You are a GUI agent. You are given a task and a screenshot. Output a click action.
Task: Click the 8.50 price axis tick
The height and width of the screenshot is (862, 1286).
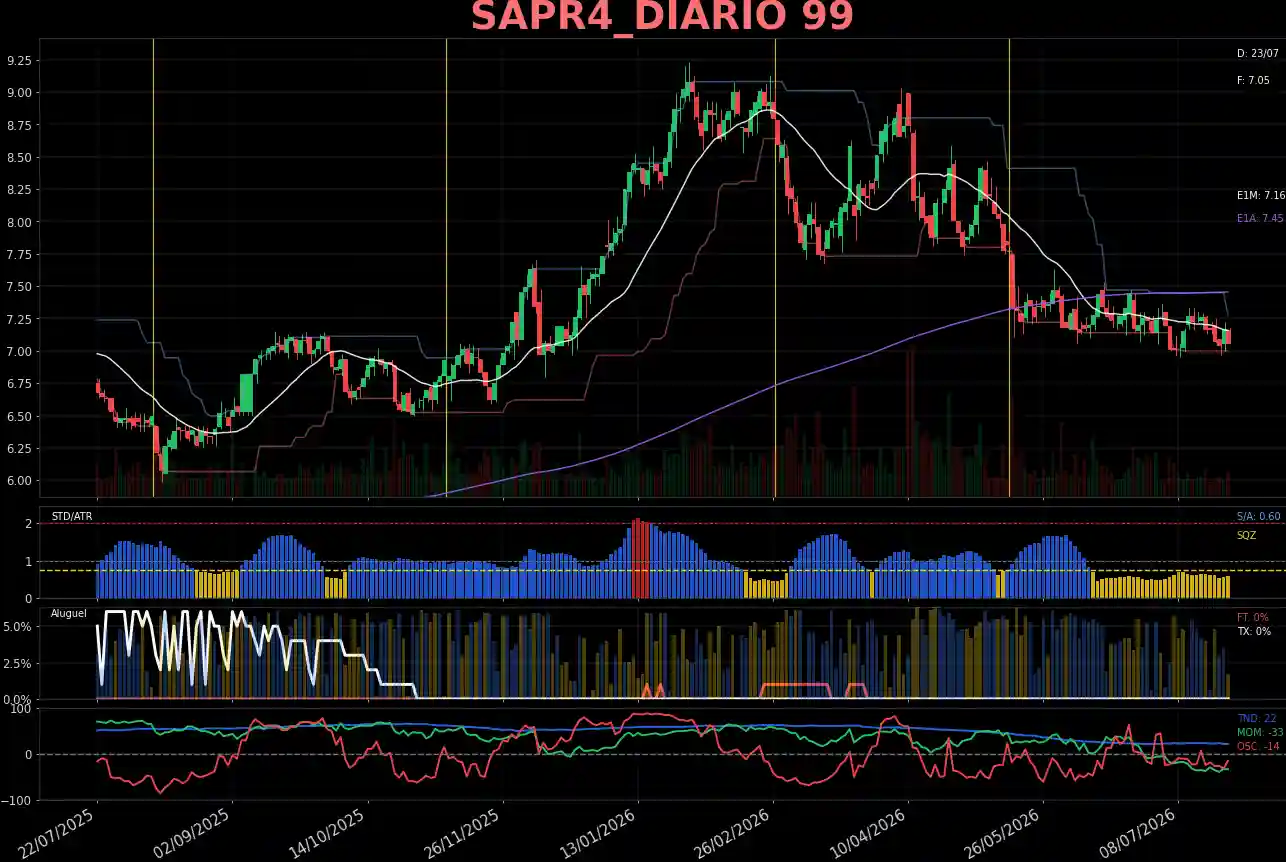pos(18,158)
